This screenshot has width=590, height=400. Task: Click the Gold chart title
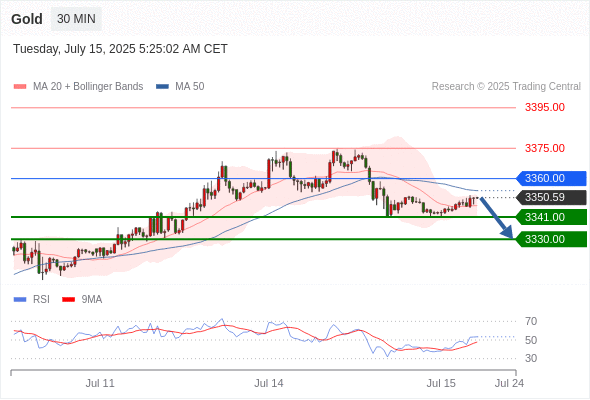click(x=27, y=19)
